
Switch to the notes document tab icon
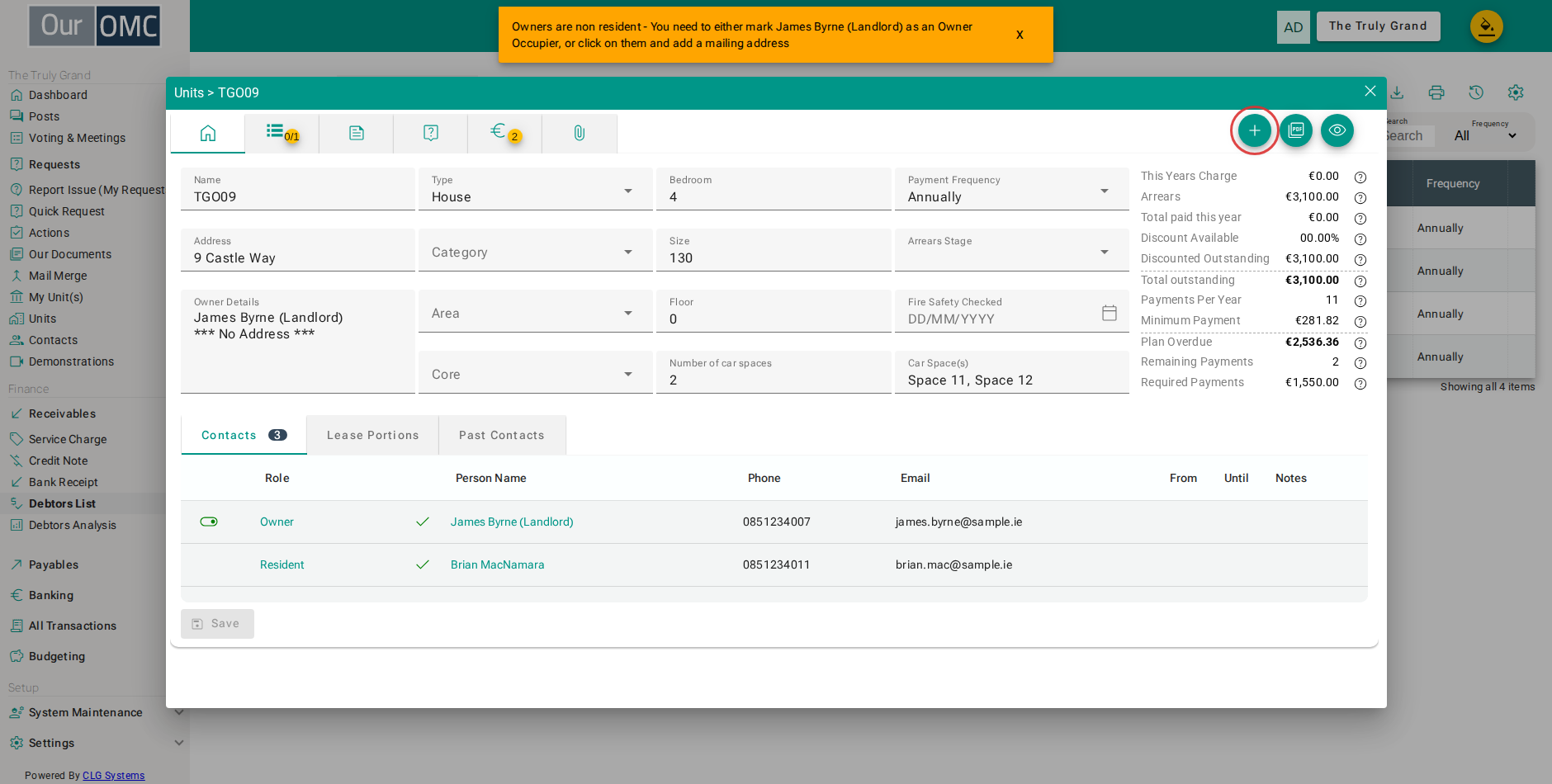357,133
